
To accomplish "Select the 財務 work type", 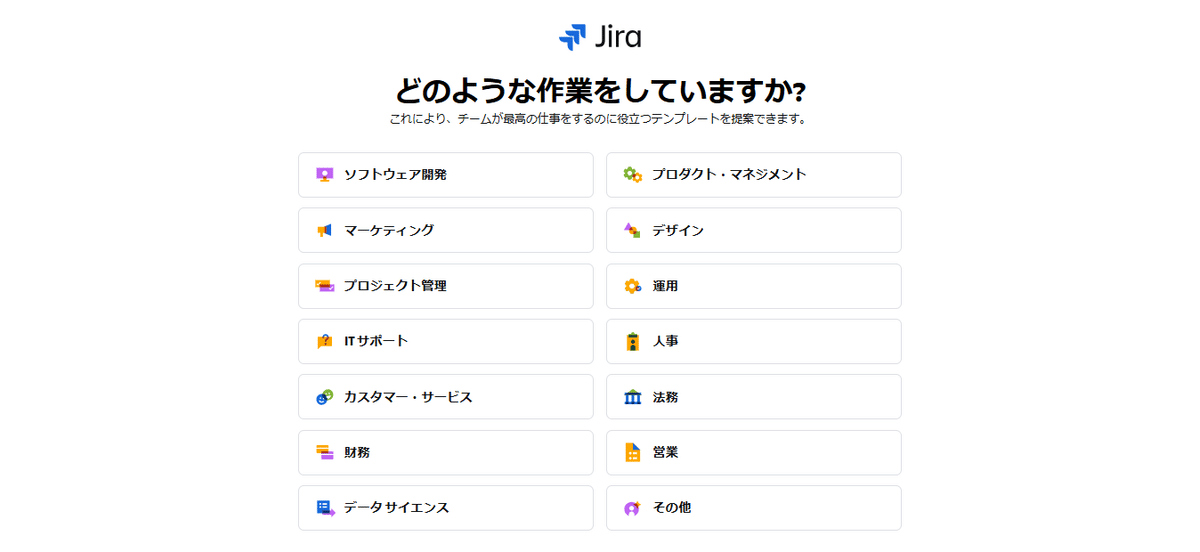I will click(x=446, y=452).
